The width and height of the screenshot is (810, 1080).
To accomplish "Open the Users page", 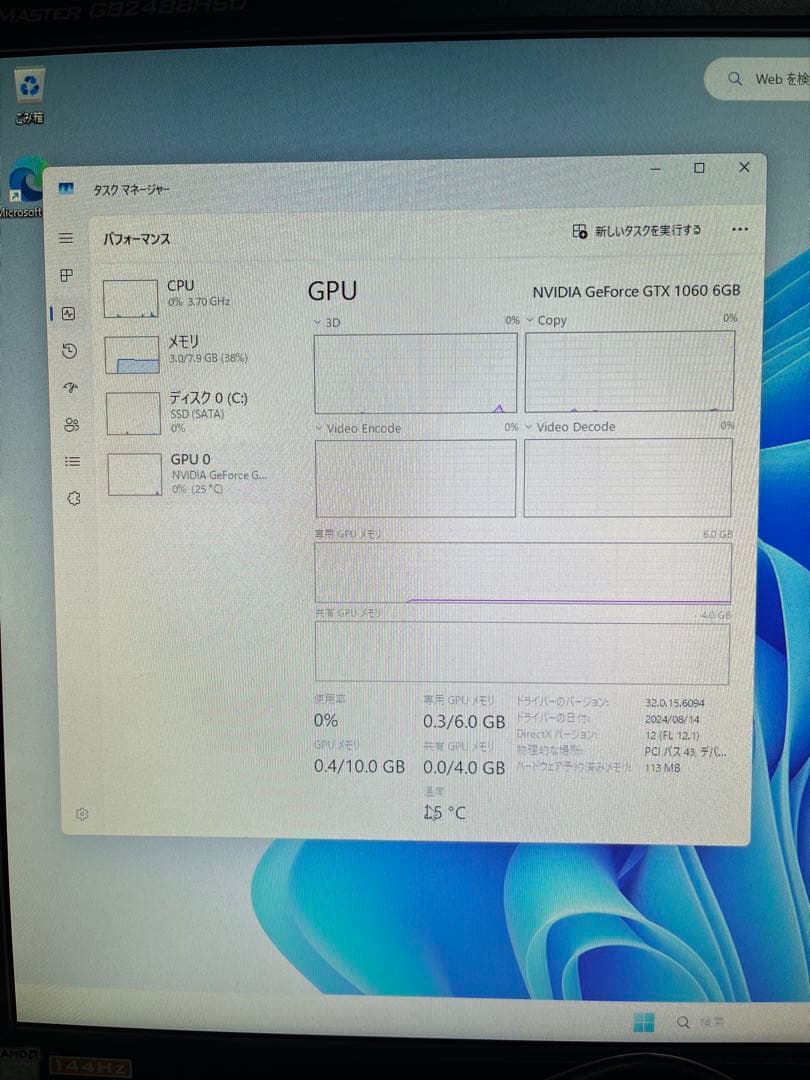I will click(70, 424).
